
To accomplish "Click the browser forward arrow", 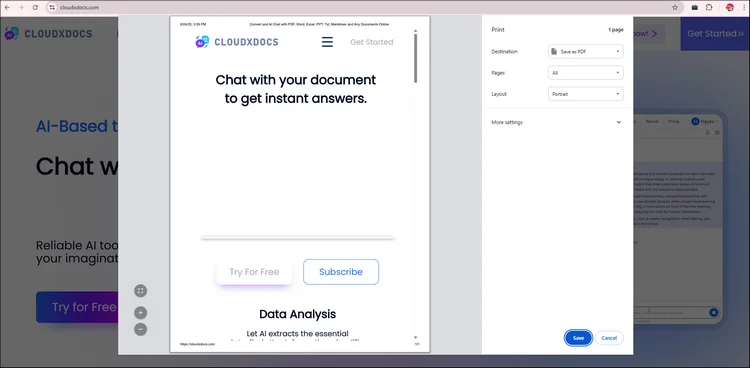I will tap(21, 8).
